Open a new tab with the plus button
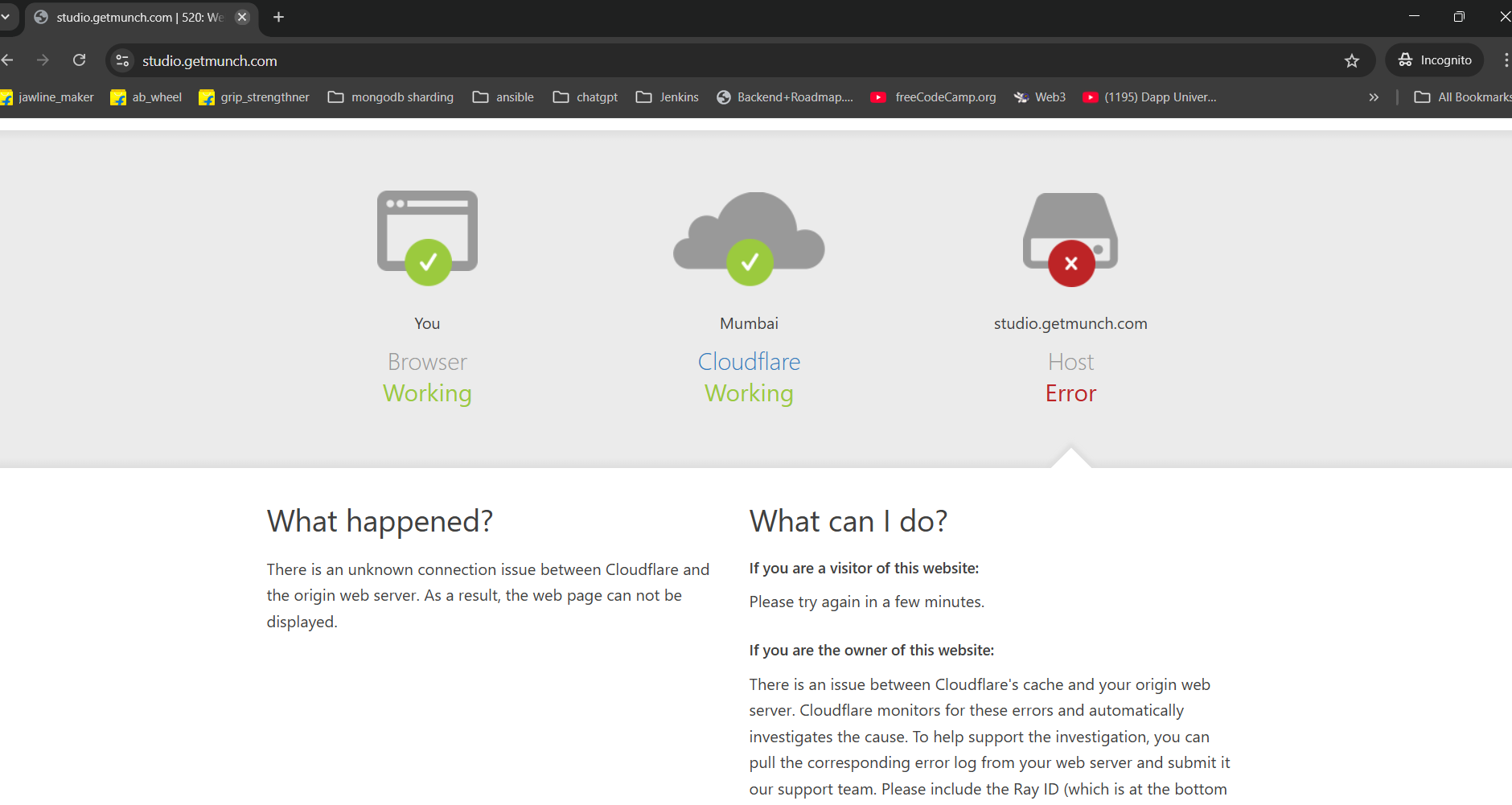 pyautogui.click(x=278, y=17)
